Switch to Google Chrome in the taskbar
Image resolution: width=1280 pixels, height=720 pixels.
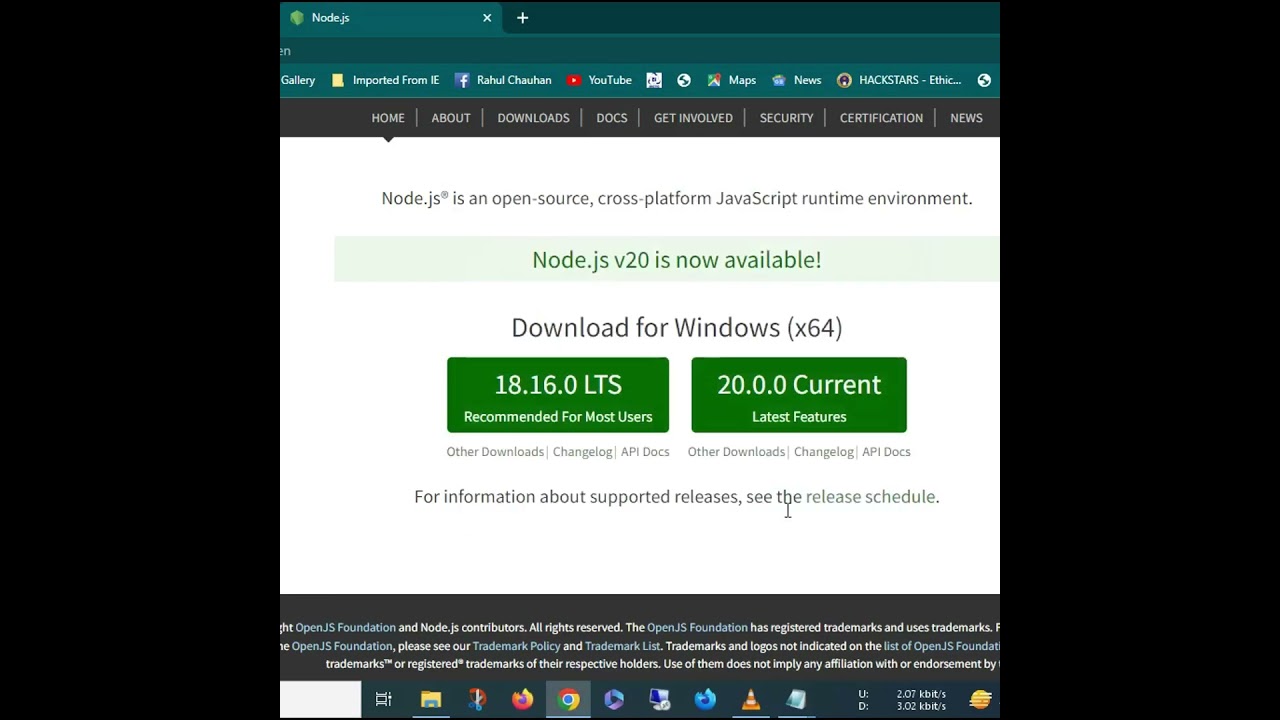point(569,700)
